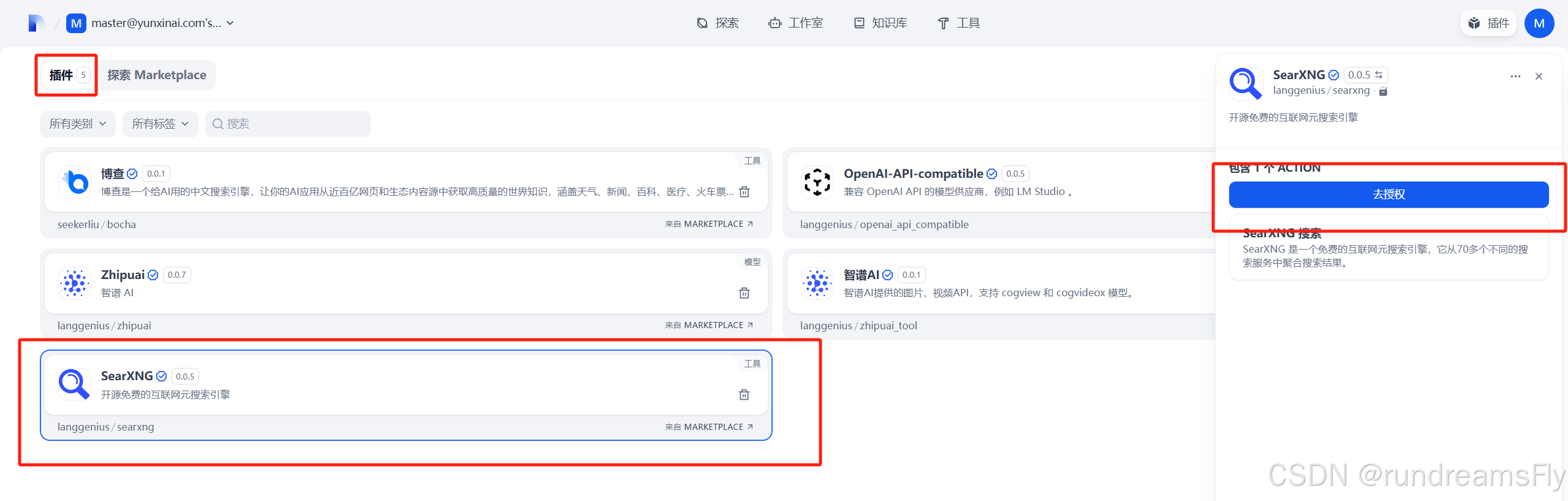Delete the 博查 plugin via trash icon
This screenshot has height=501, width=1568.
744,192
